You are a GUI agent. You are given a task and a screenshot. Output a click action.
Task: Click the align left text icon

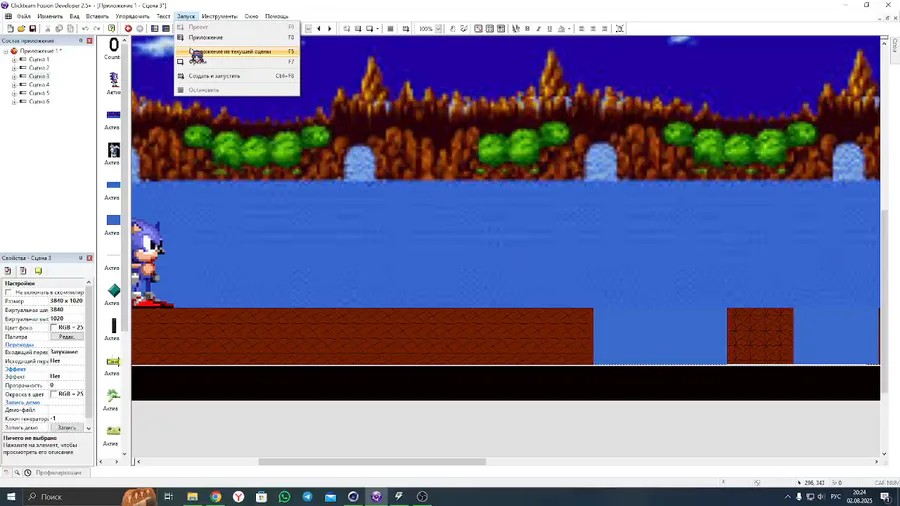point(581,29)
